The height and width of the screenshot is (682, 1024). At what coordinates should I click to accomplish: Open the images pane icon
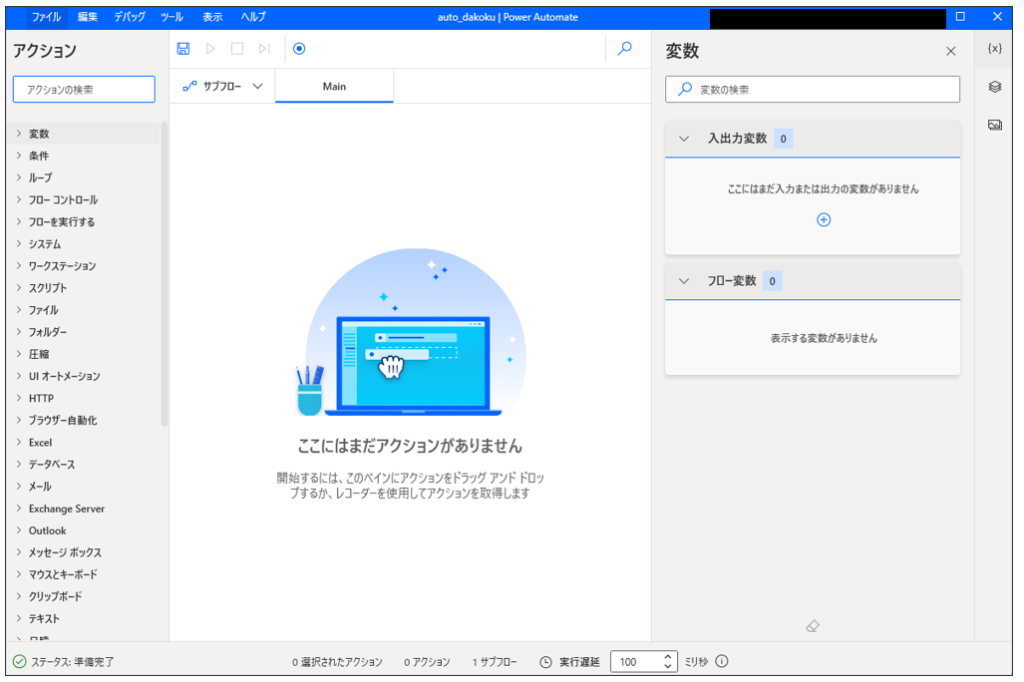995,125
